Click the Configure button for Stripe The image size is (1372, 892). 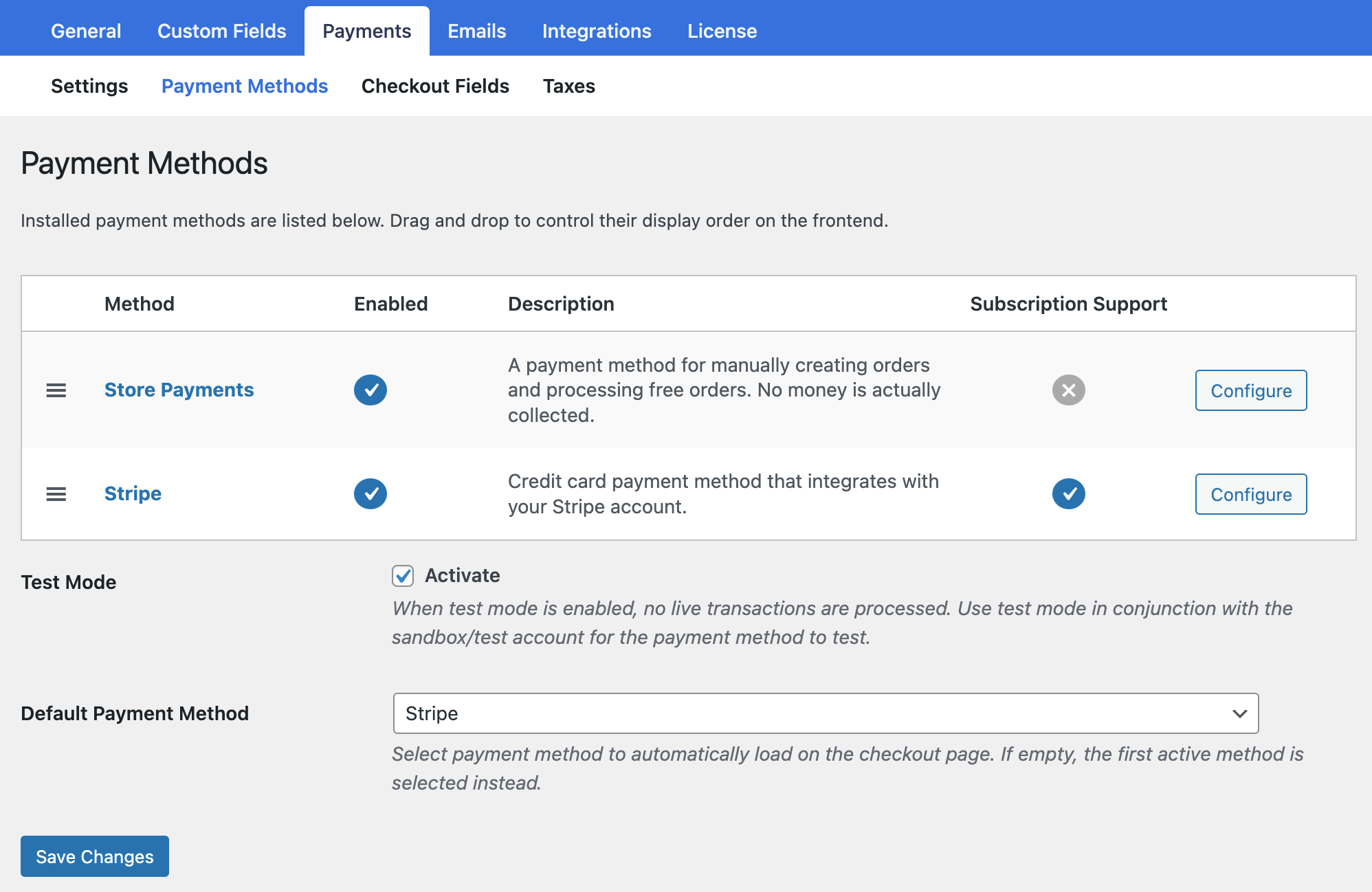[x=1250, y=493]
